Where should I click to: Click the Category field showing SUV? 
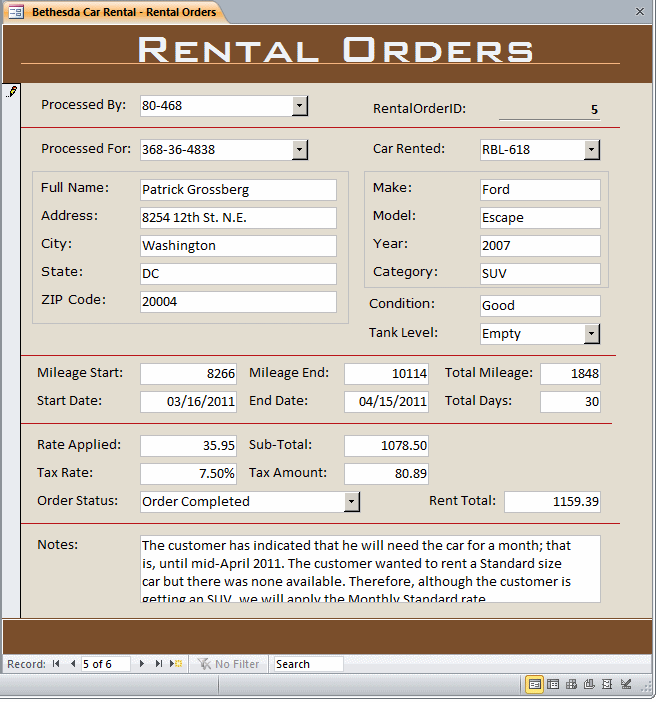[x=540, y=274]
